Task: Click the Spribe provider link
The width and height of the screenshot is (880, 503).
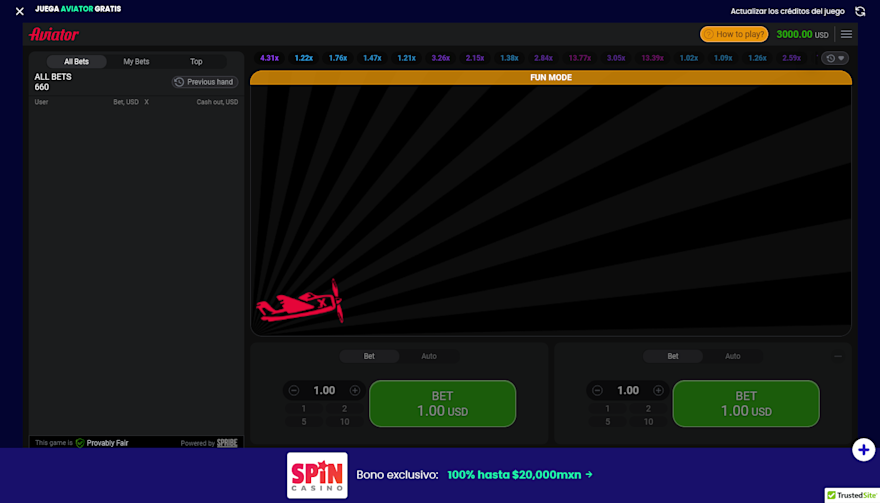Action: [x=227, y=443]
